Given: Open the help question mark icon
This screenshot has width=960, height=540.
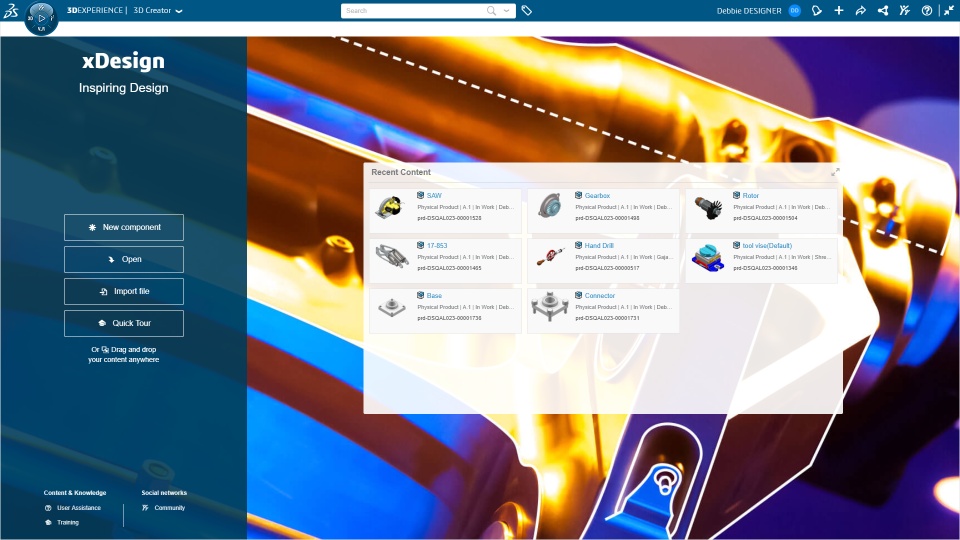Looking at the screenshot, I should [927, 10].
